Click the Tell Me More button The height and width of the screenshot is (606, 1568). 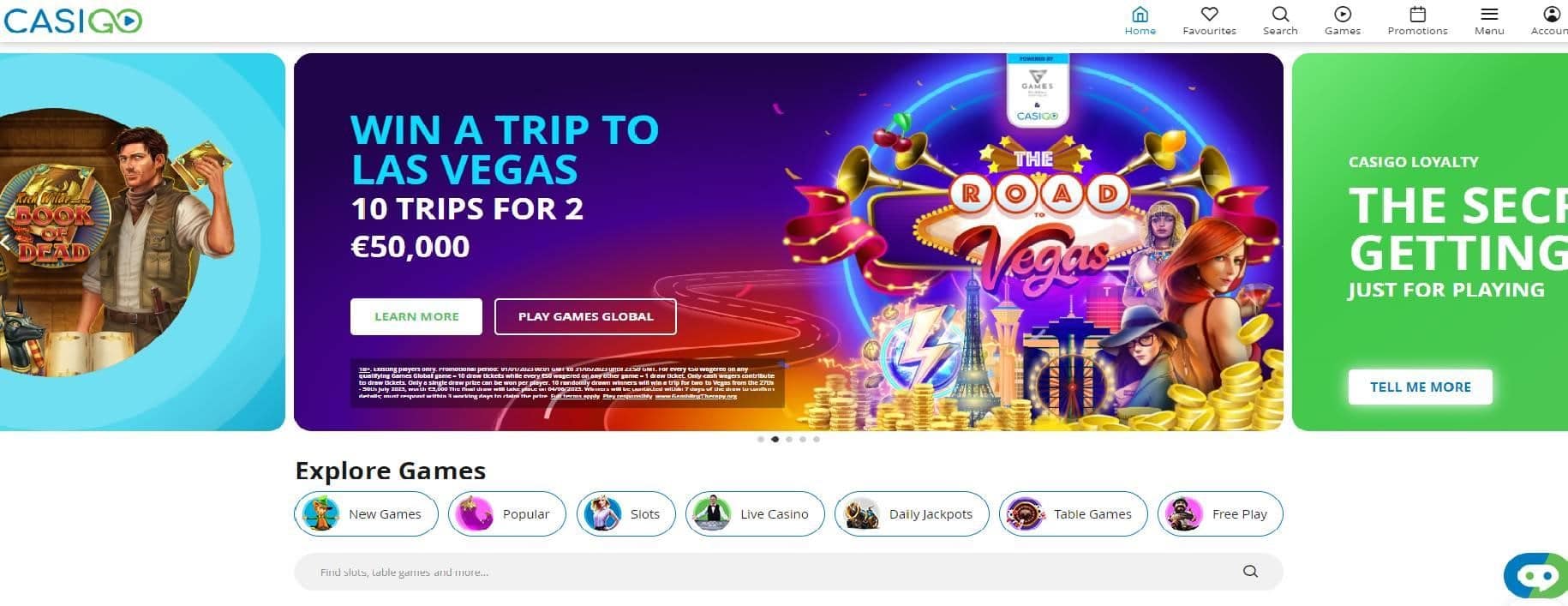(1420, 387)
